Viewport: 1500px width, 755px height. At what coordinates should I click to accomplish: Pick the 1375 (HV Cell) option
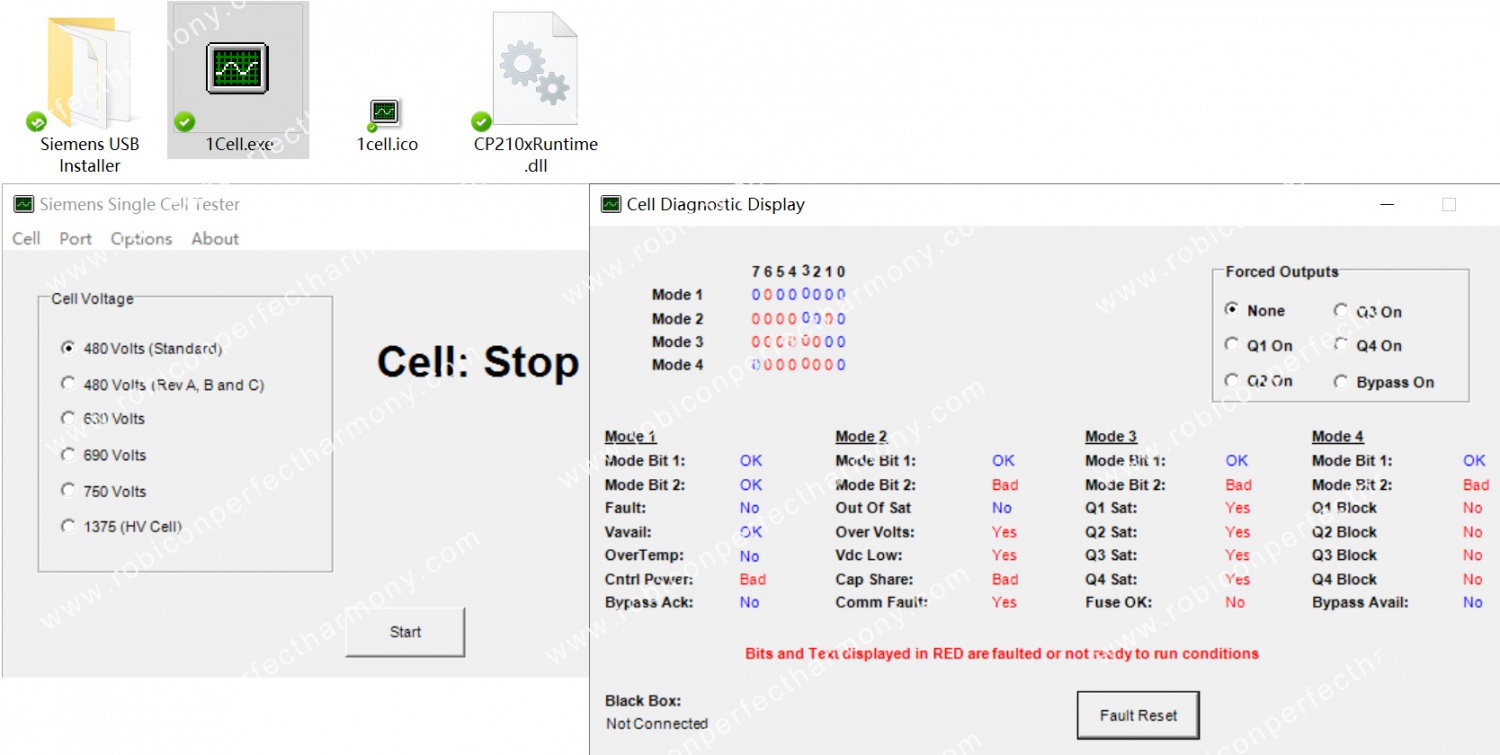point(121,526)
